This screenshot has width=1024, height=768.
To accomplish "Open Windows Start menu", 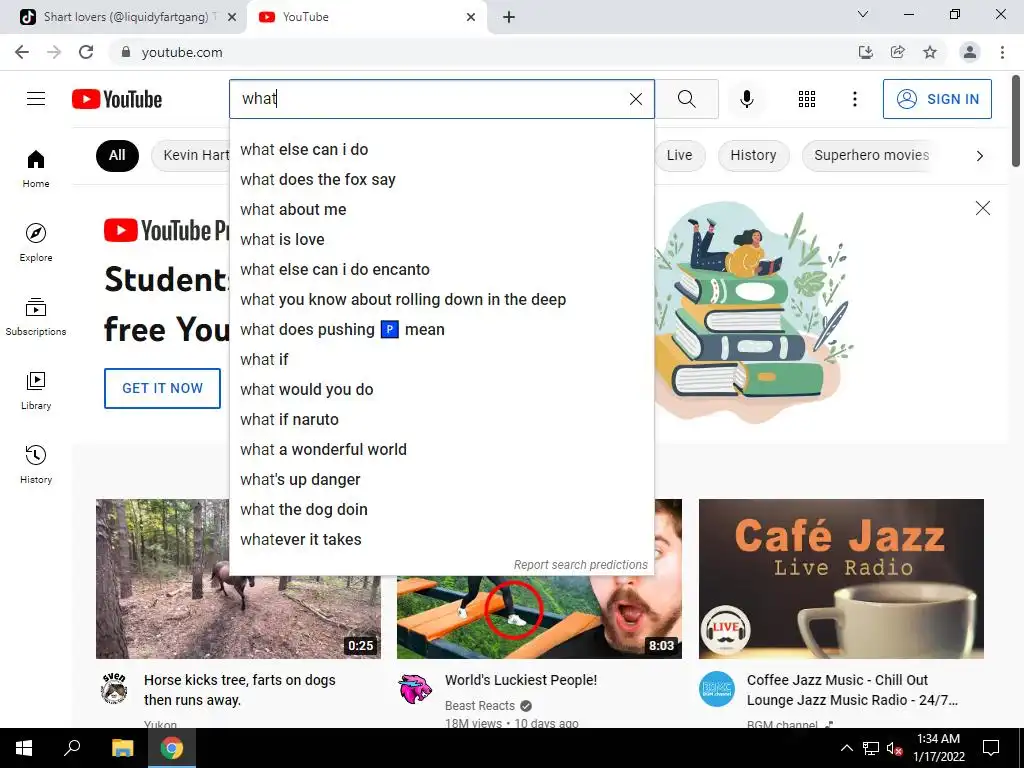I will [24, 748].
